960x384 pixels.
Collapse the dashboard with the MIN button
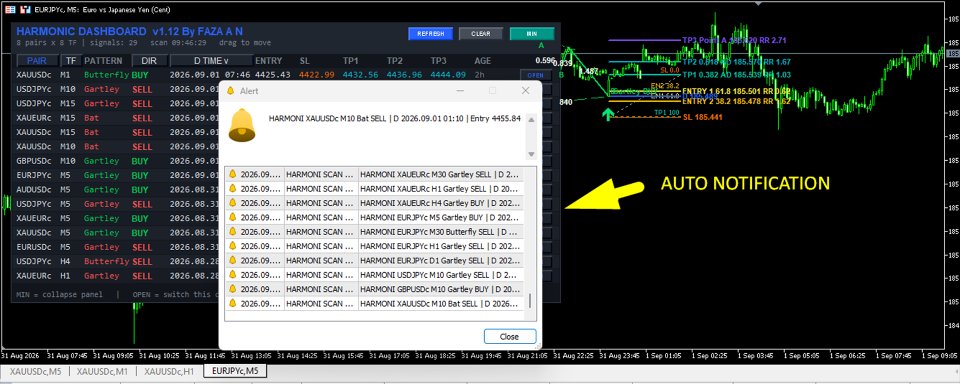pos(532,34)
